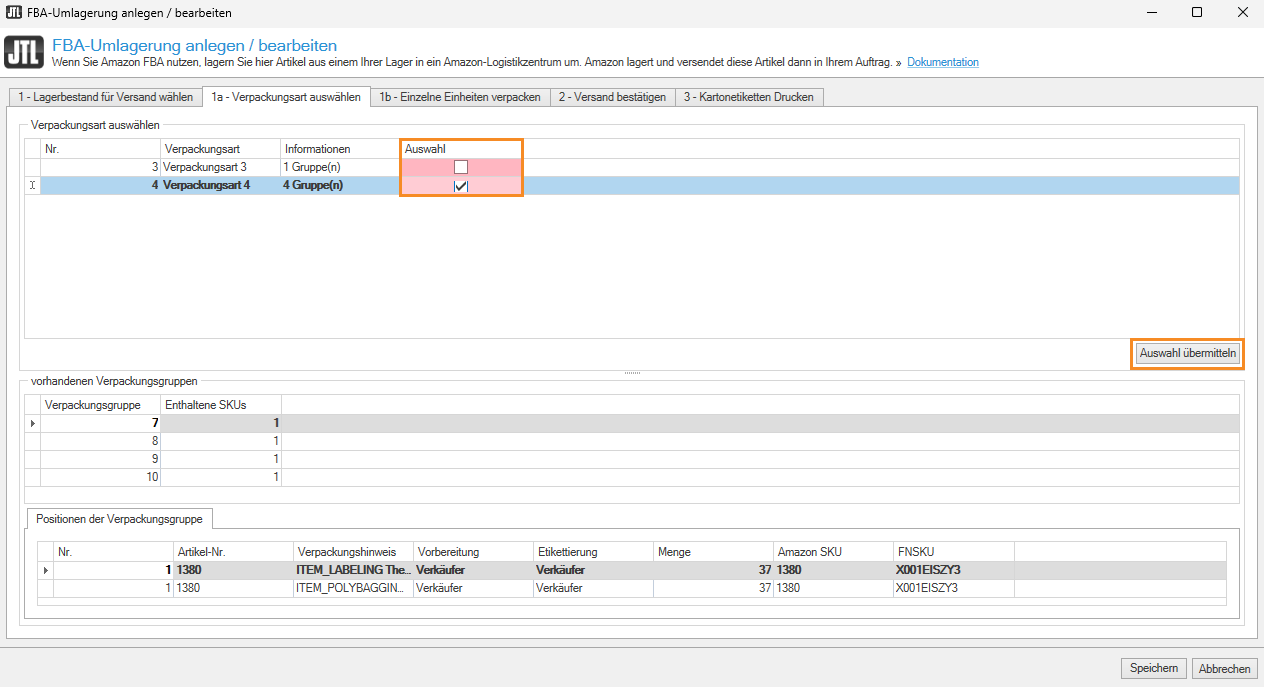
Task: Maximize the FBA-Umlagerung window
Action: [x=1196, y=13]
